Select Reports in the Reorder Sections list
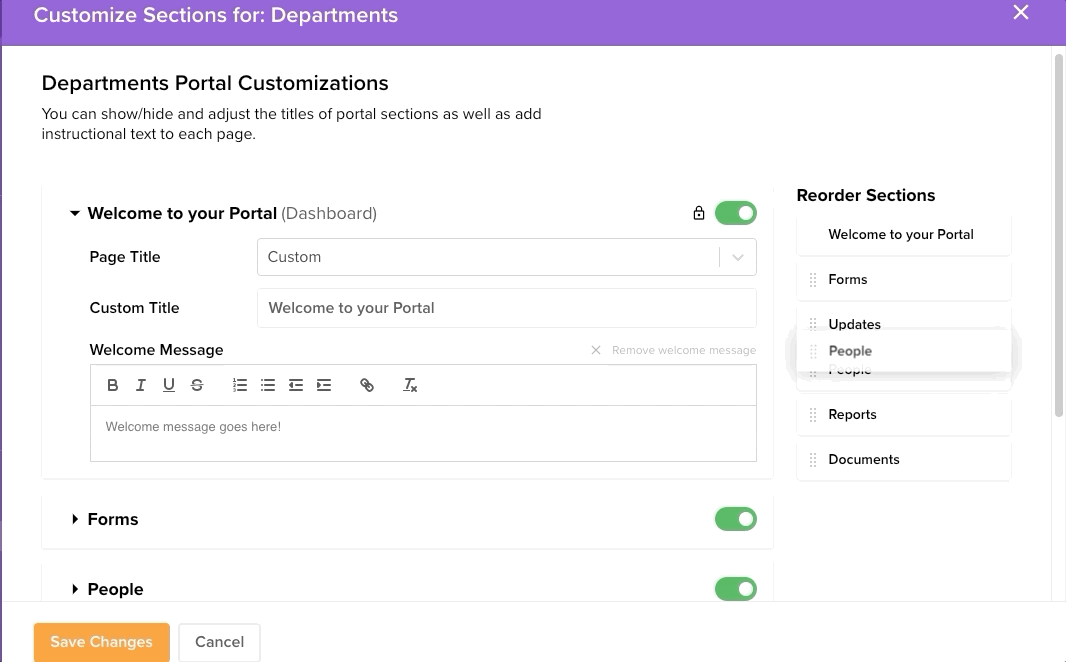 click(852, 415)
